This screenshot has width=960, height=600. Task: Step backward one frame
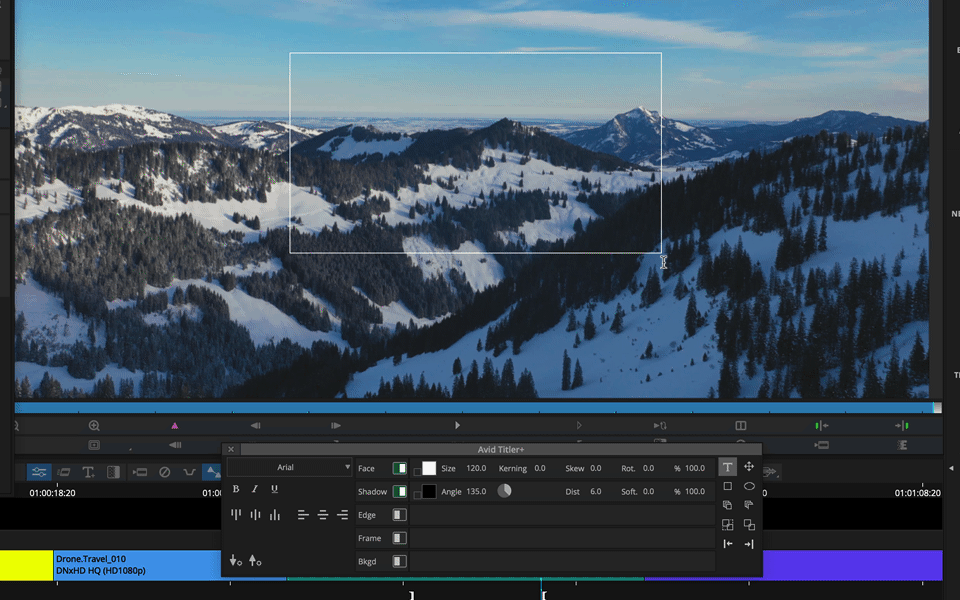[256, 426]
